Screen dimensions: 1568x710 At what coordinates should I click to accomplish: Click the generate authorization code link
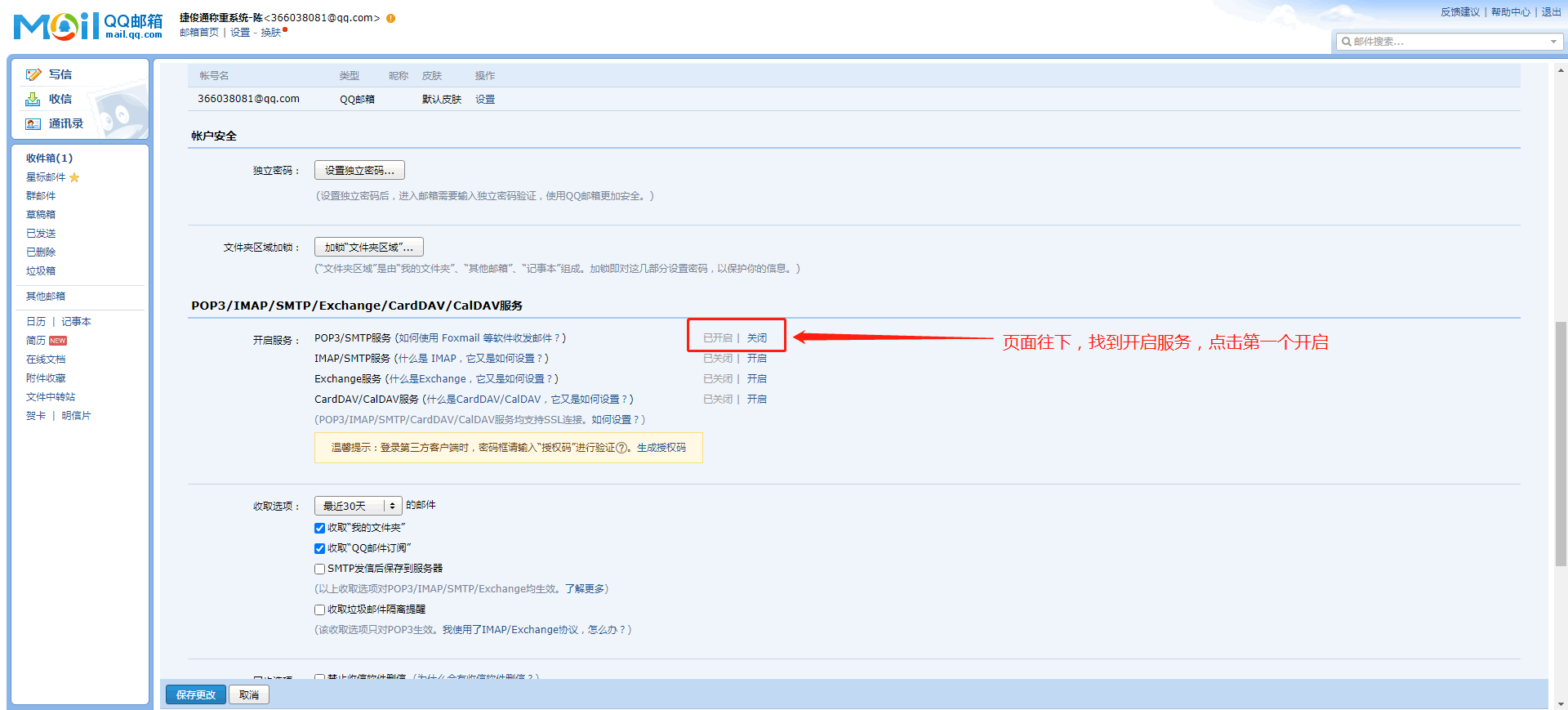[661, 448]
